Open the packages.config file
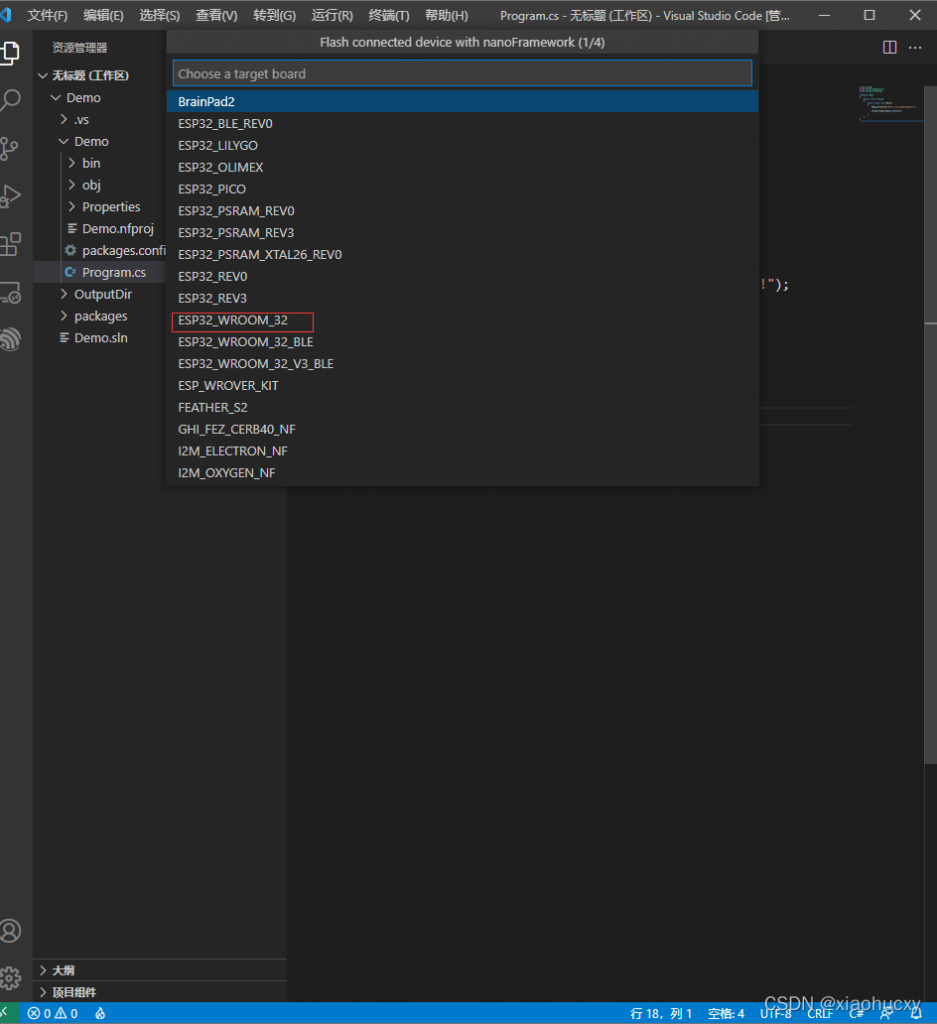Image resolution: width=937 pixels, height=1024 pixels. [x=123, y=251]
